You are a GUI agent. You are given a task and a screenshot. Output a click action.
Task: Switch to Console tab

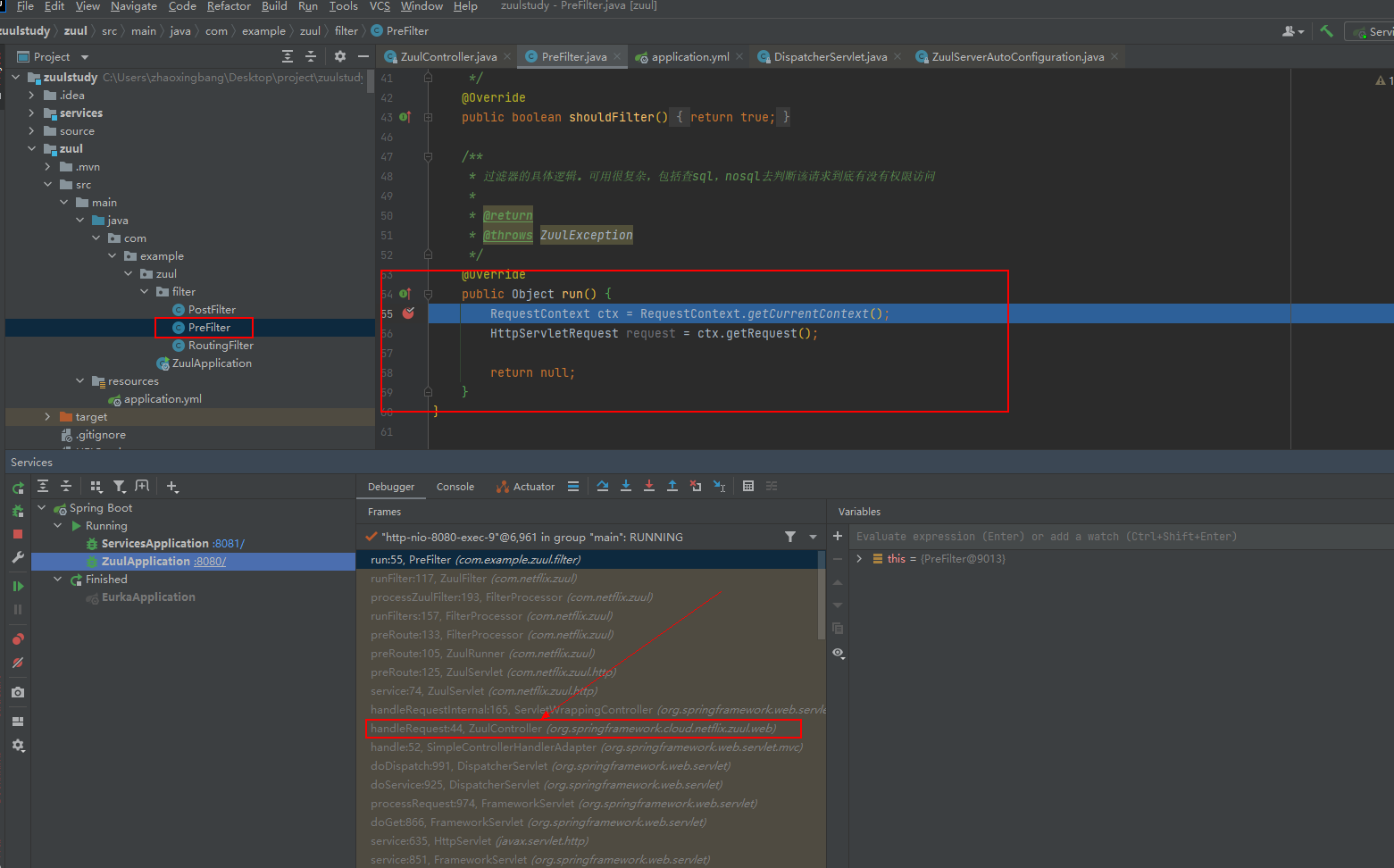(455, 487)
